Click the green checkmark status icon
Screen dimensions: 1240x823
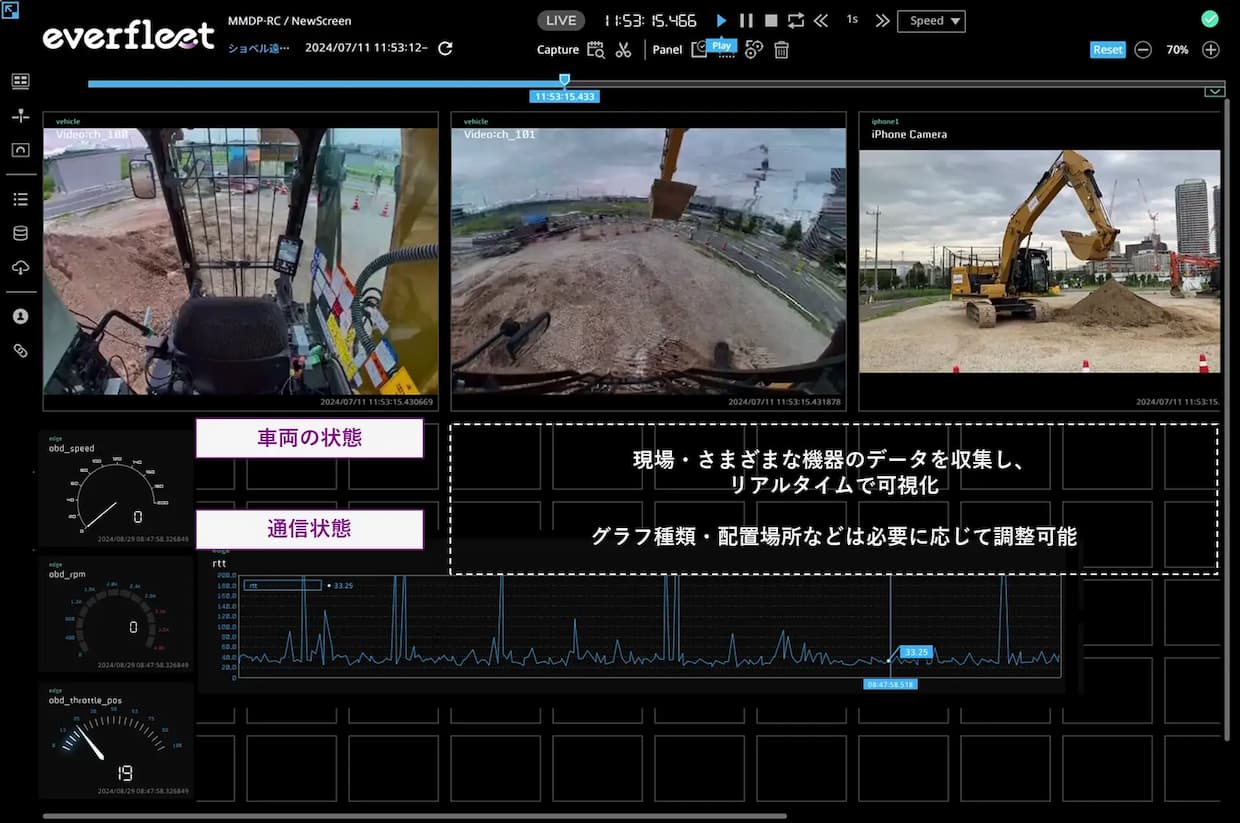[x=1210, y=19]
